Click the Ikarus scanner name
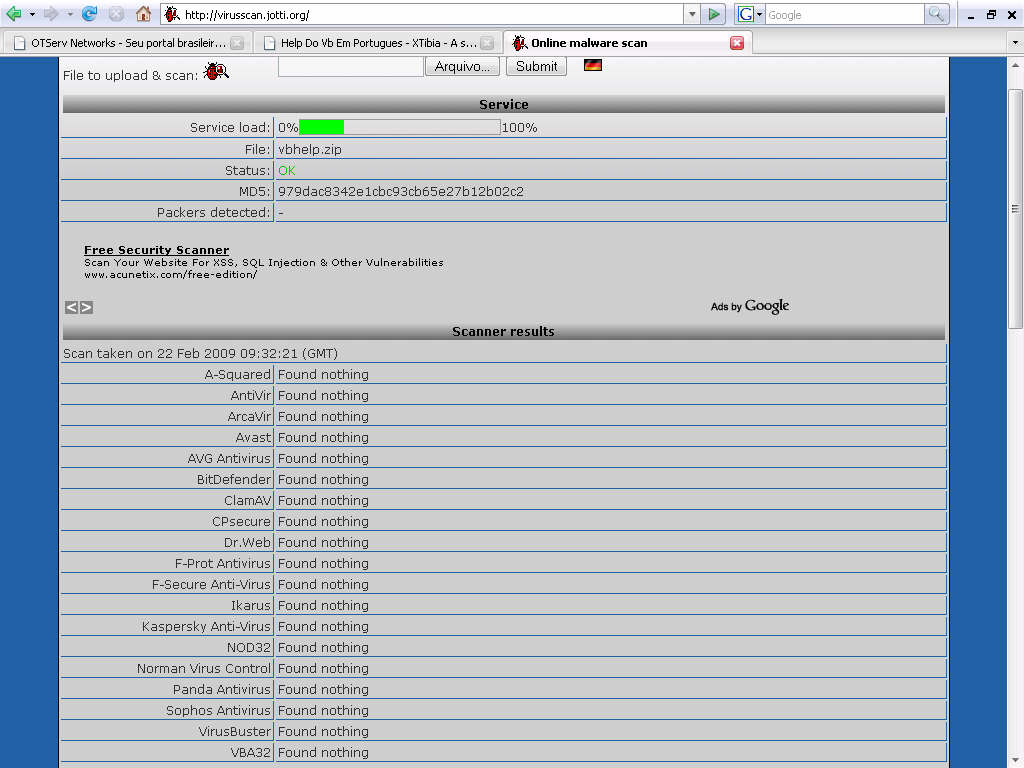Viewport: 1024px width, 768px height. (251, 605)
